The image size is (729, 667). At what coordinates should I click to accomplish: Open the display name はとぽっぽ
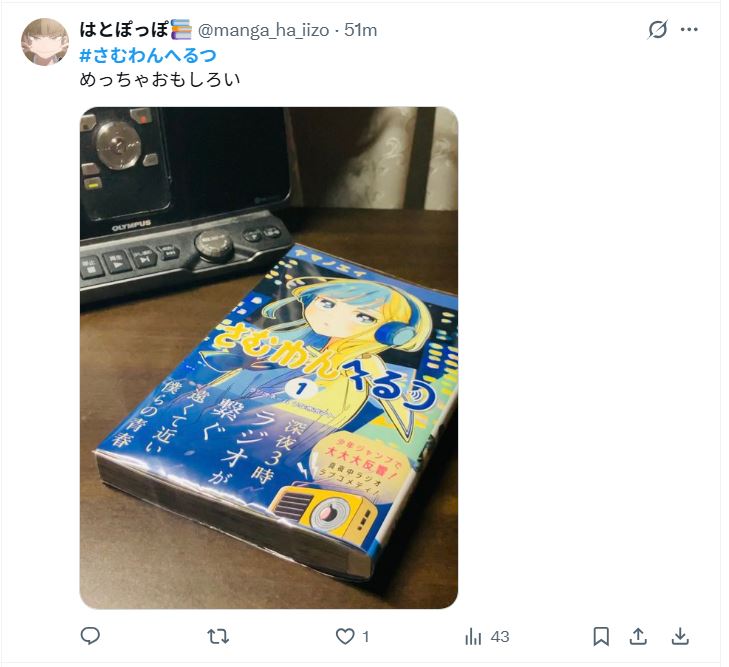pyautogui.click(x=124, y=30)
